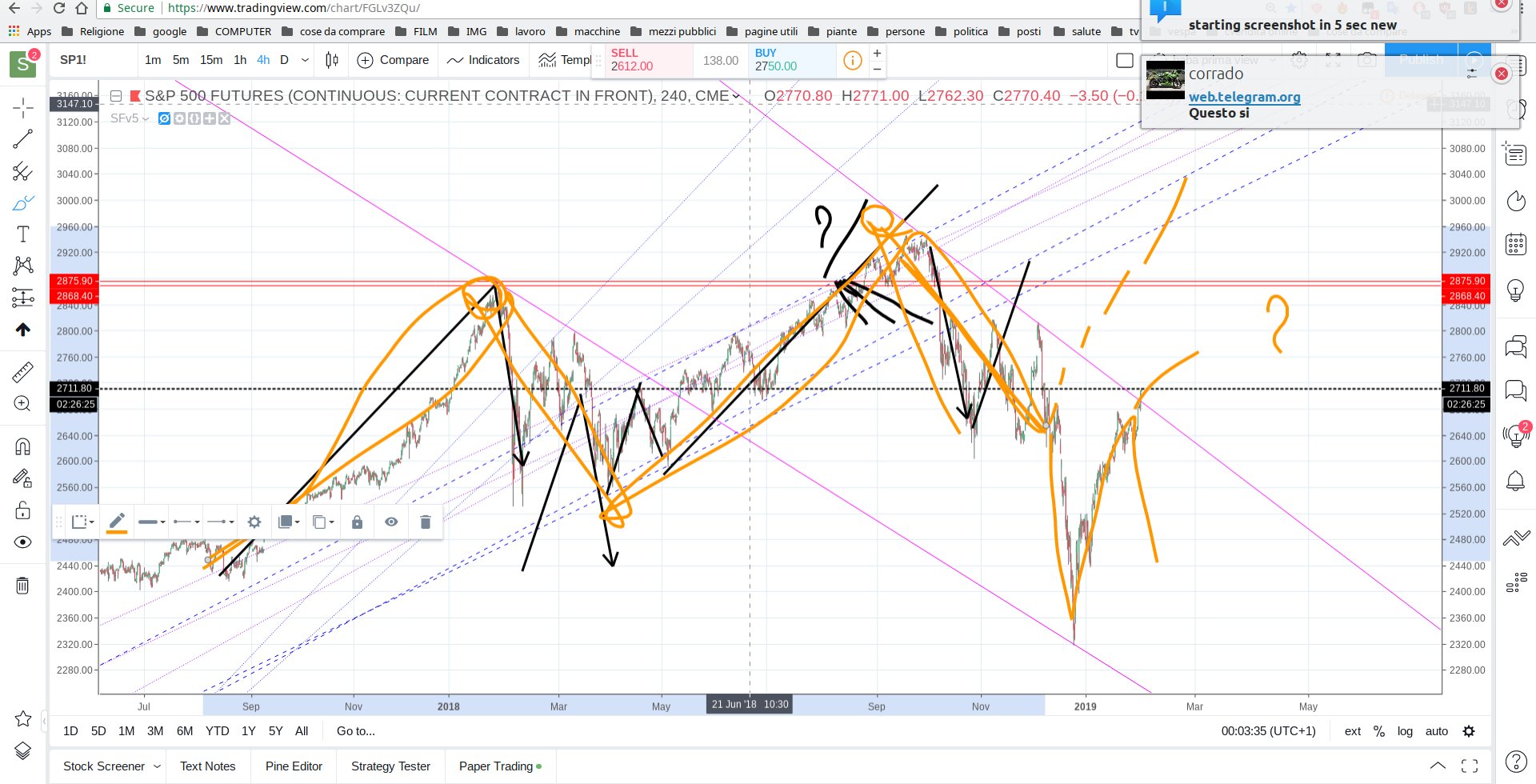Open Stock Screener tab dropdown

(157, 766)
